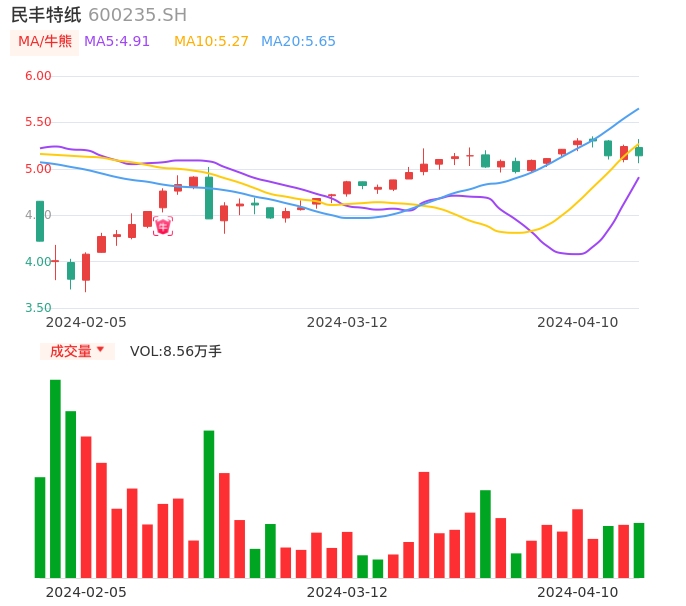Click the last green volume bar on right

(x=639, y=550)
